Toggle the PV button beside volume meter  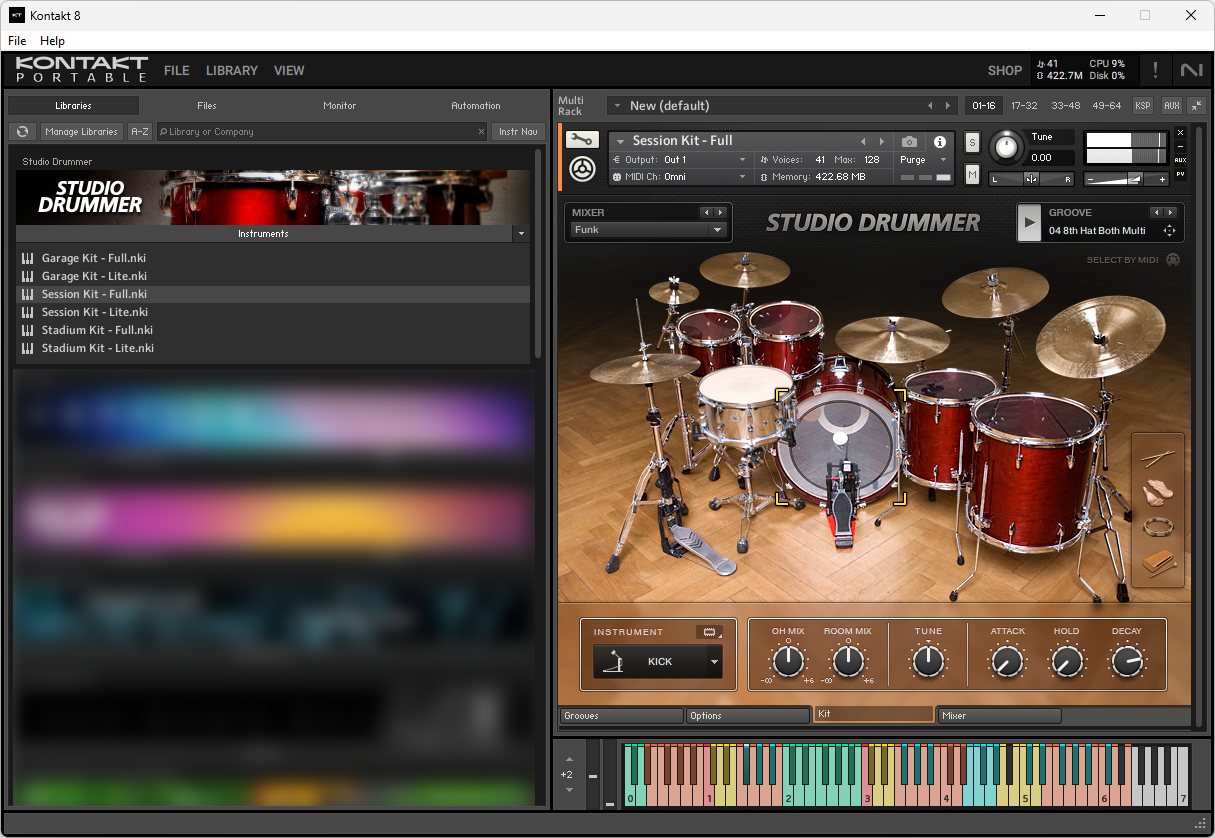point(1180,174)
